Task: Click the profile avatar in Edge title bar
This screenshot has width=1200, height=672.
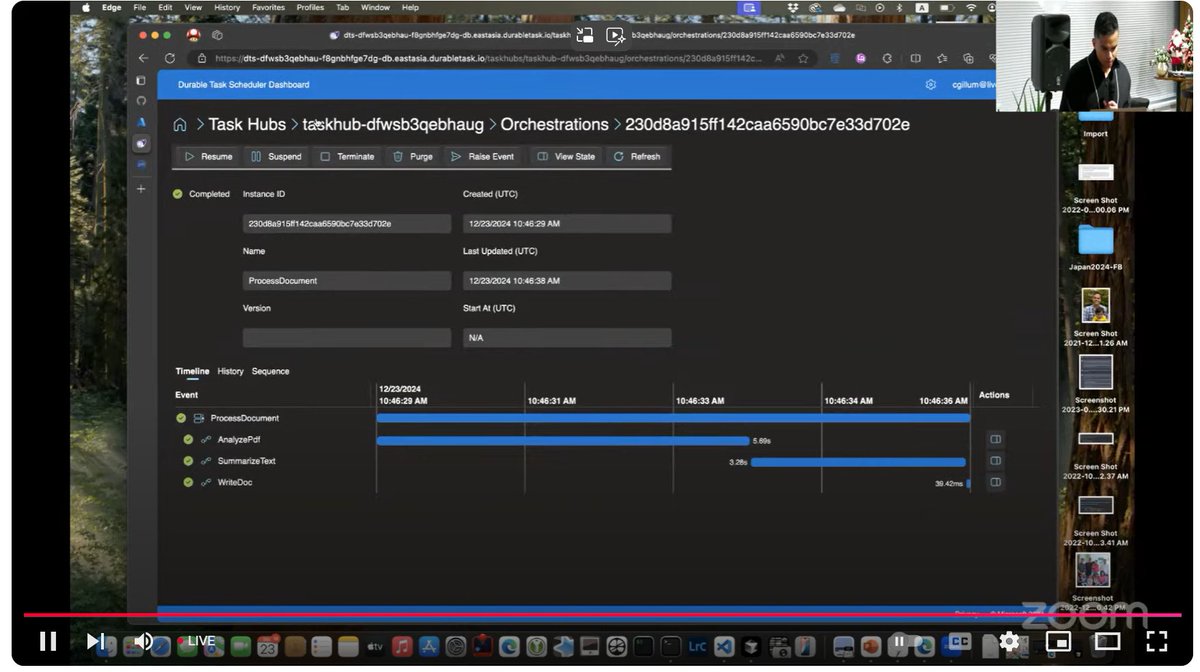Action: (x=193, y=34)
